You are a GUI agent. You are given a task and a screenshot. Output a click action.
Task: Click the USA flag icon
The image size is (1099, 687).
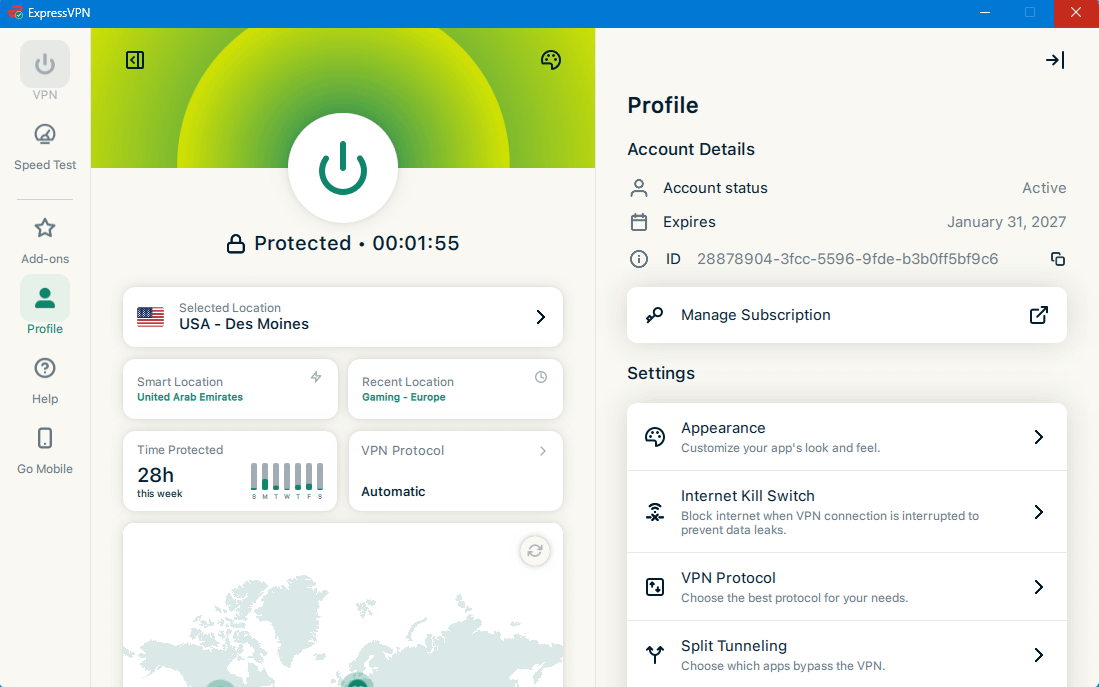(x=150, y=317)
